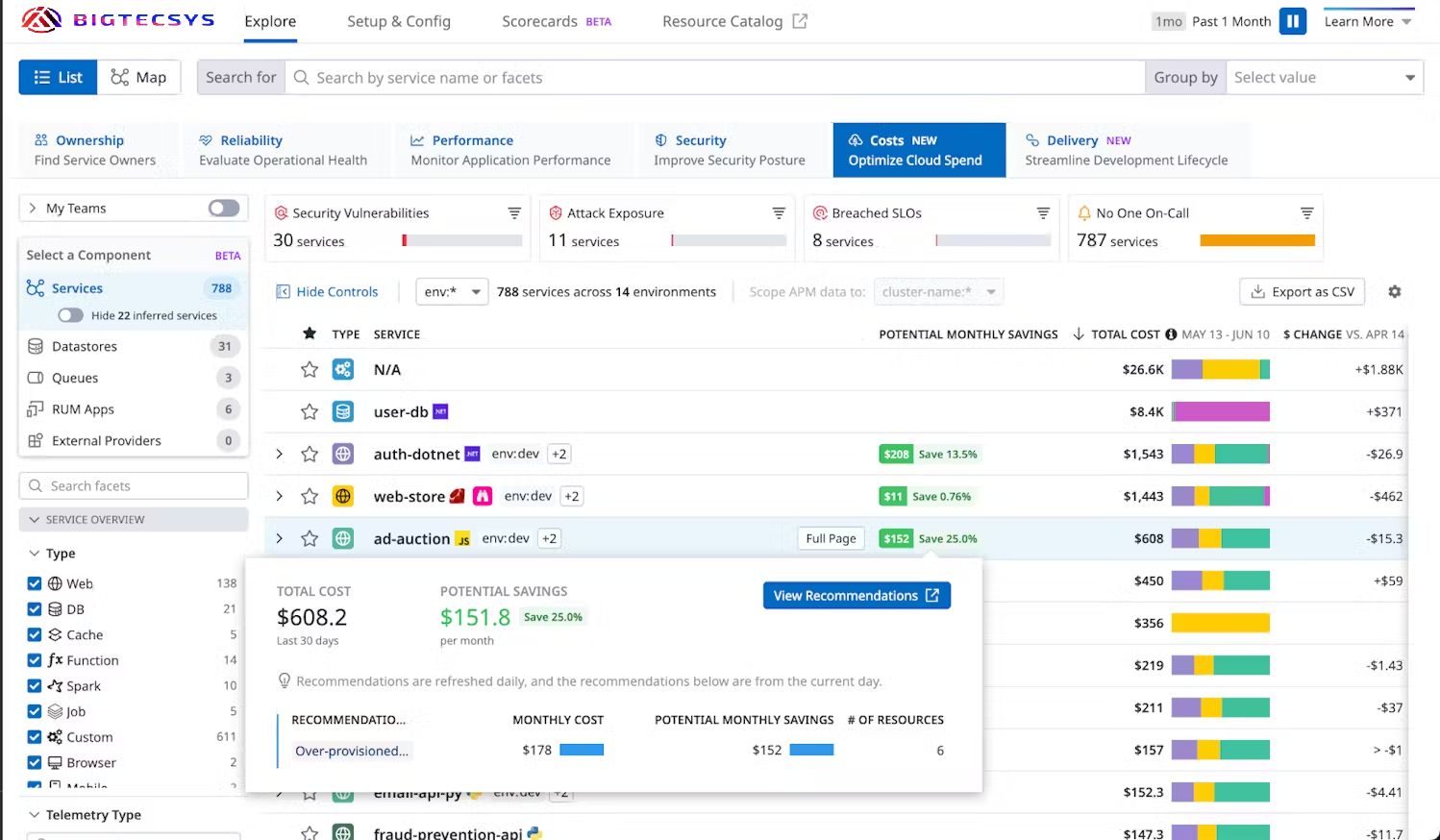Click the Bigtecsys logo icon

[x=41, y=20]
